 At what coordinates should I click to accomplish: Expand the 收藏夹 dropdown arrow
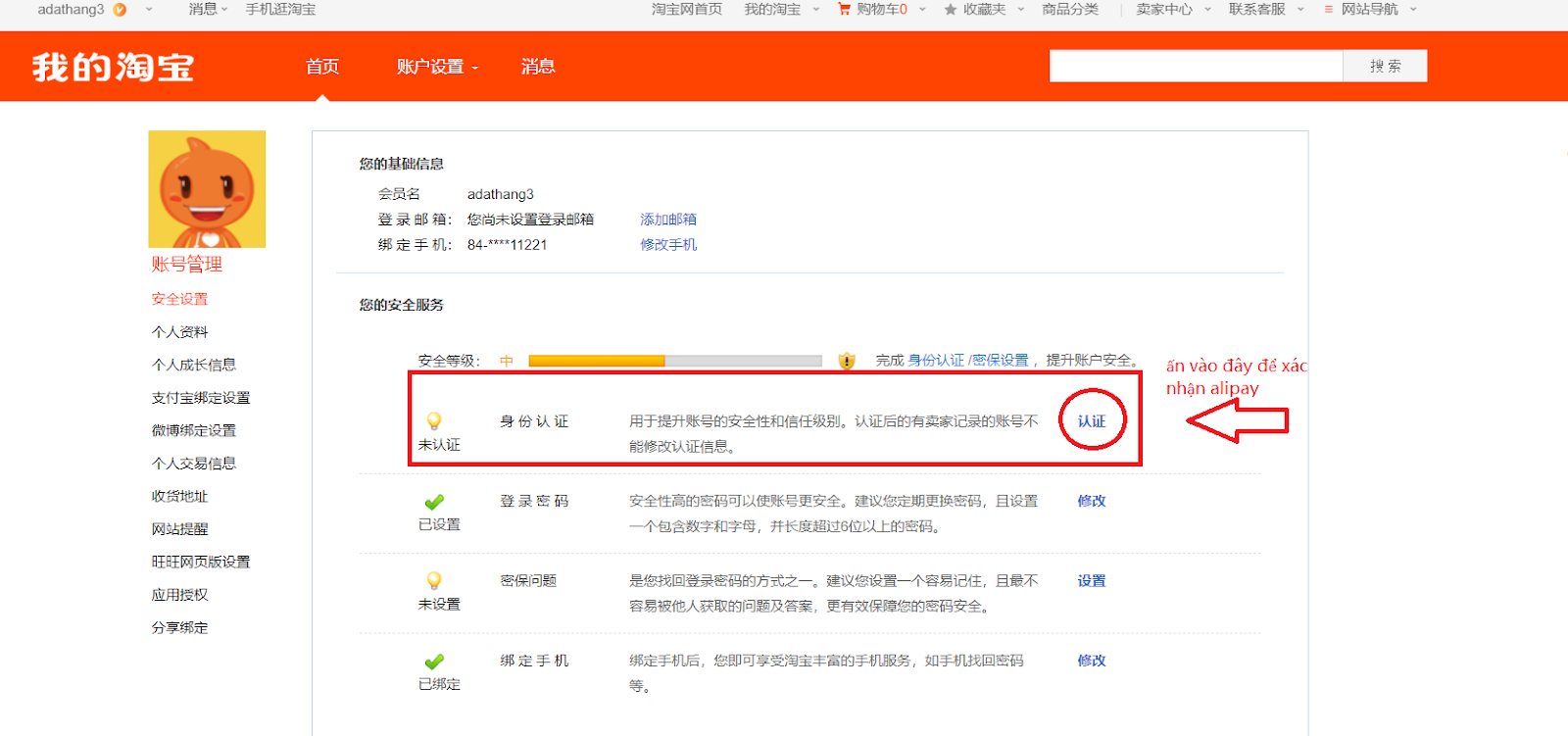coord(1021,10)
